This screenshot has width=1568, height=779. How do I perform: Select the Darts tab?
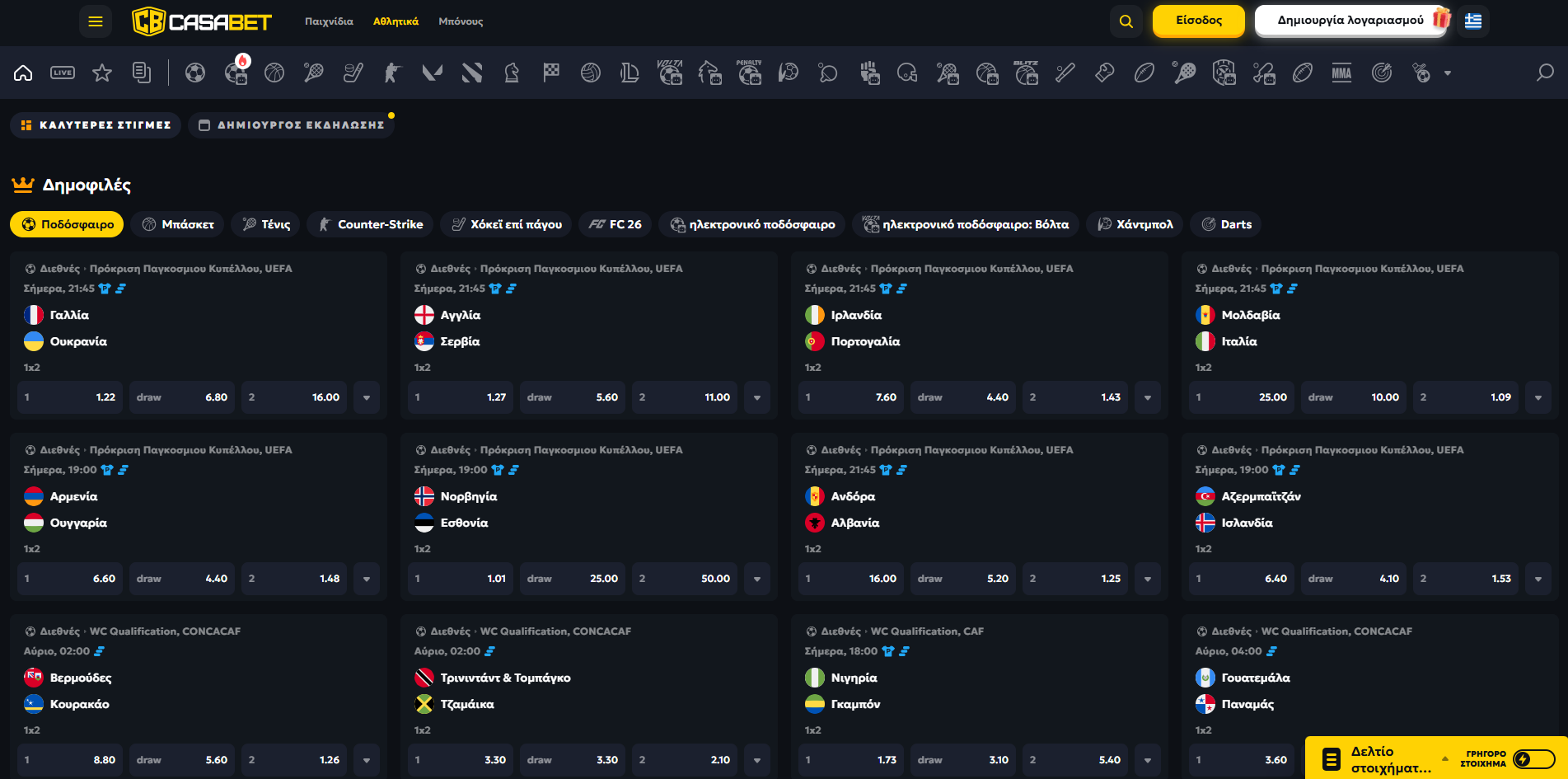1226,224
